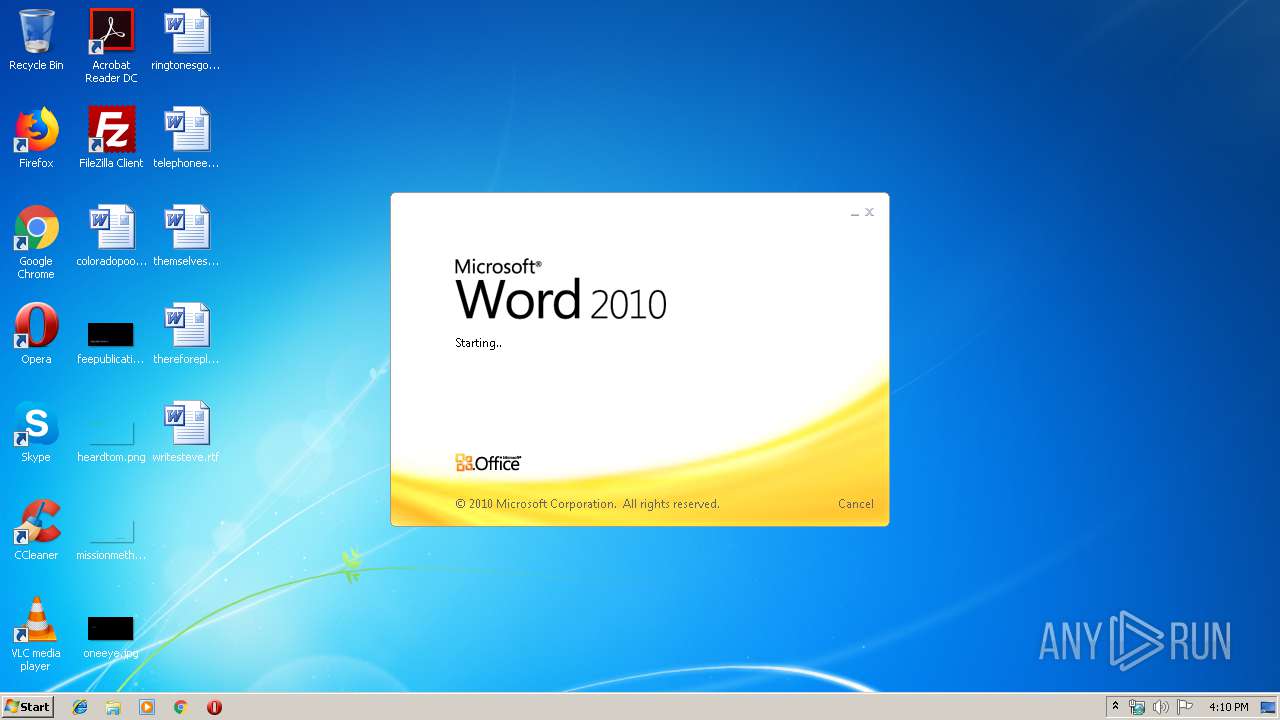Launch Internet Explorer from taskbar
This screenshot has width=1280, height=720.
[x=80, y=707]
